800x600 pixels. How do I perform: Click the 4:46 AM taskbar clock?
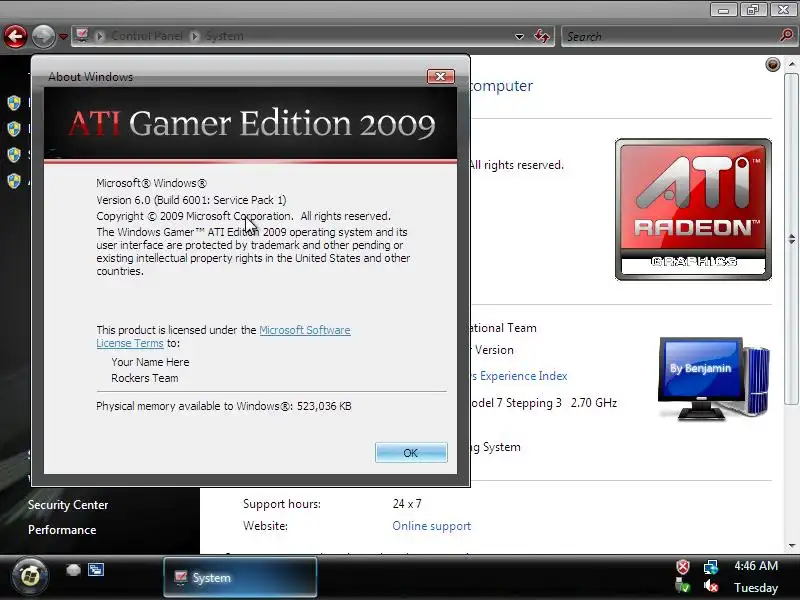pos(756,566)
